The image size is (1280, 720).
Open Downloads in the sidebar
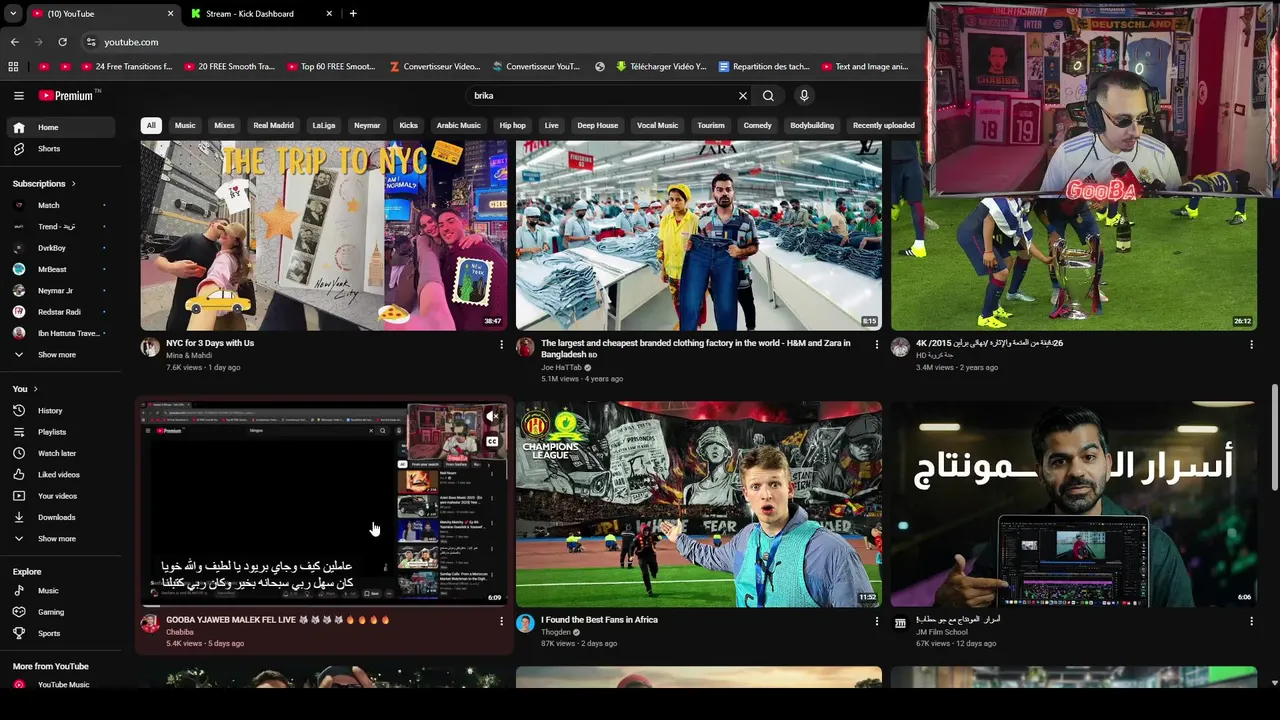pyautogui.click(x=59, y=517)
